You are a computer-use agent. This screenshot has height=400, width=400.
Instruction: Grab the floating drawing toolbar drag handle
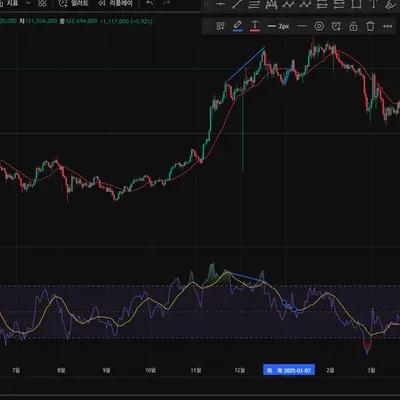[207, 26]
